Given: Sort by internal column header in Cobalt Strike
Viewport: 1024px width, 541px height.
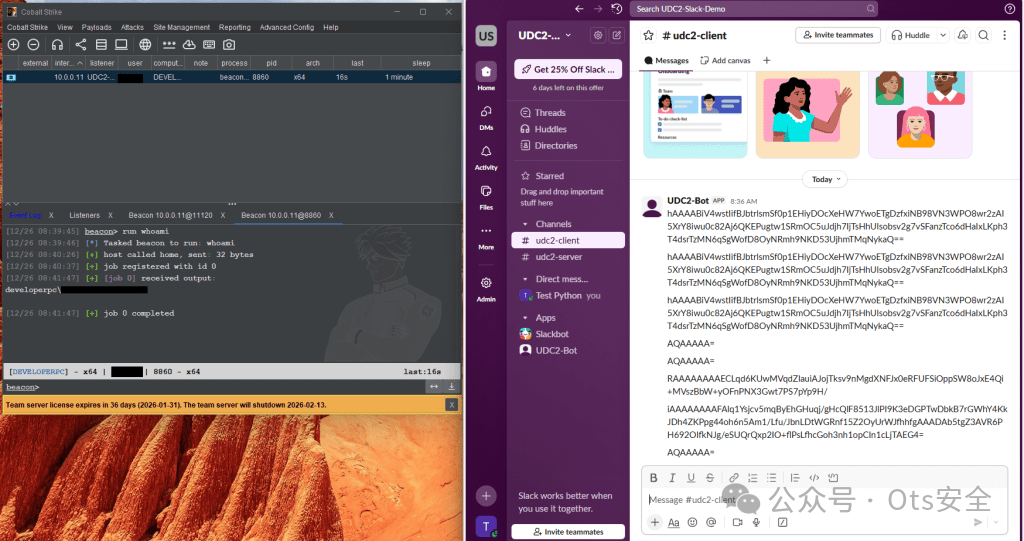Looking at the screenshot, I should point(69,63).
